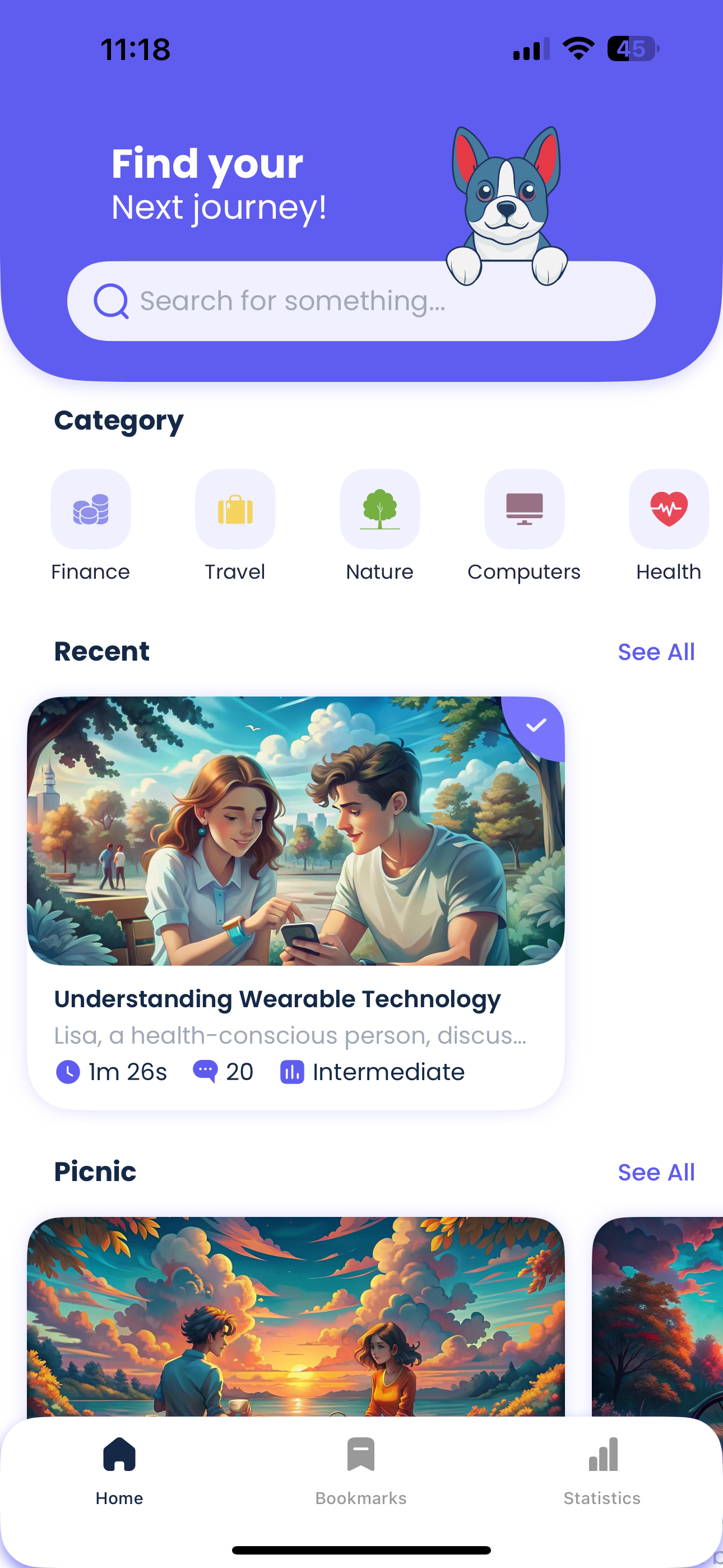Viewport: 723px width, 1568px height.
Task: Switch to the Home tab
Action: point(119,1470)
